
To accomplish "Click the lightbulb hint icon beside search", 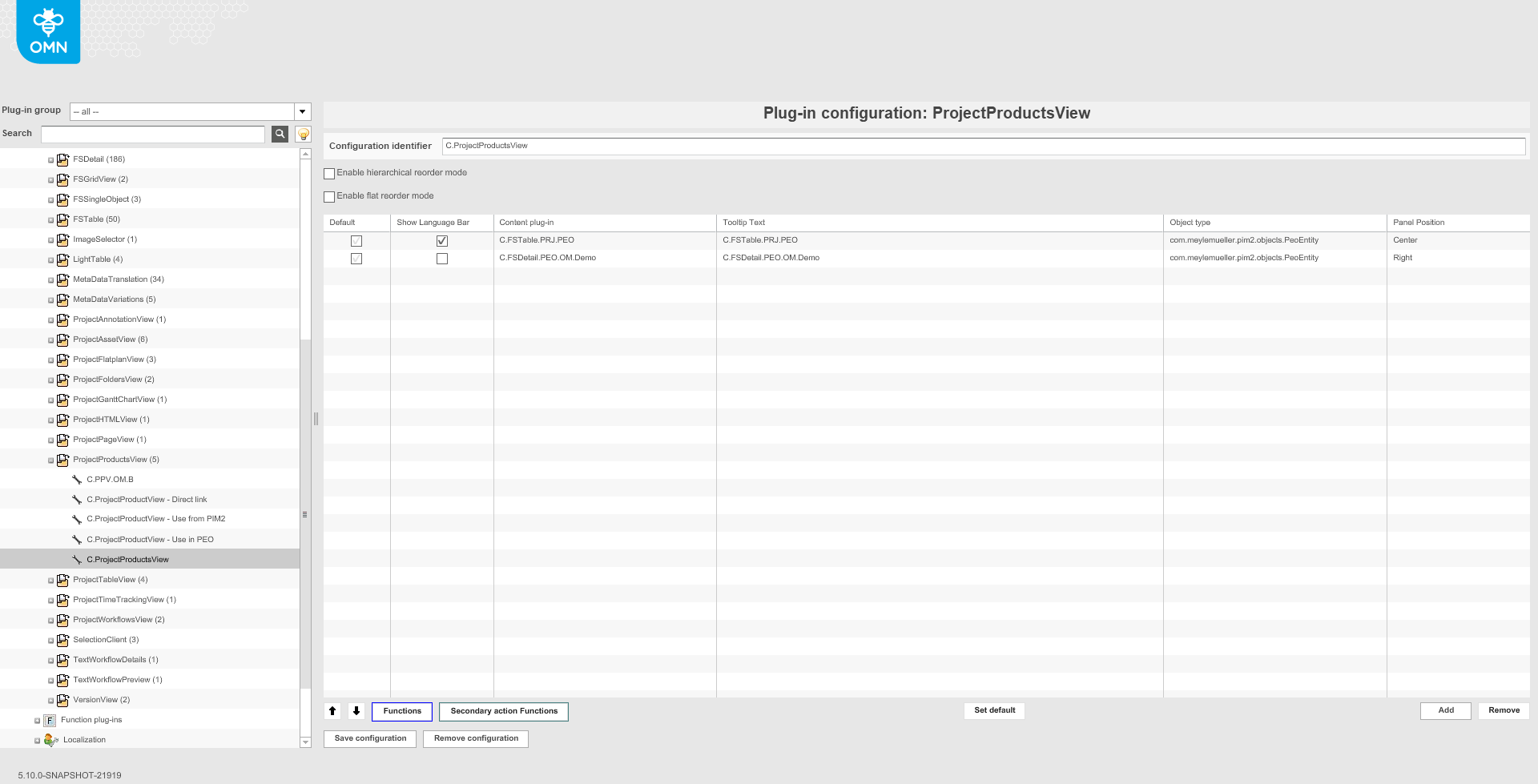I will pyautogui.click(x=303, y=134).
